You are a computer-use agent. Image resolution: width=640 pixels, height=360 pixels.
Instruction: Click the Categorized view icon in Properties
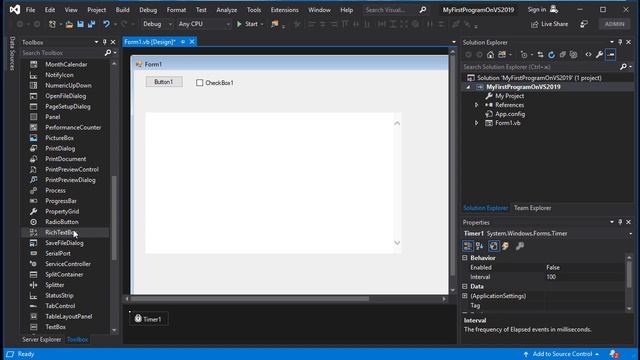468,246
